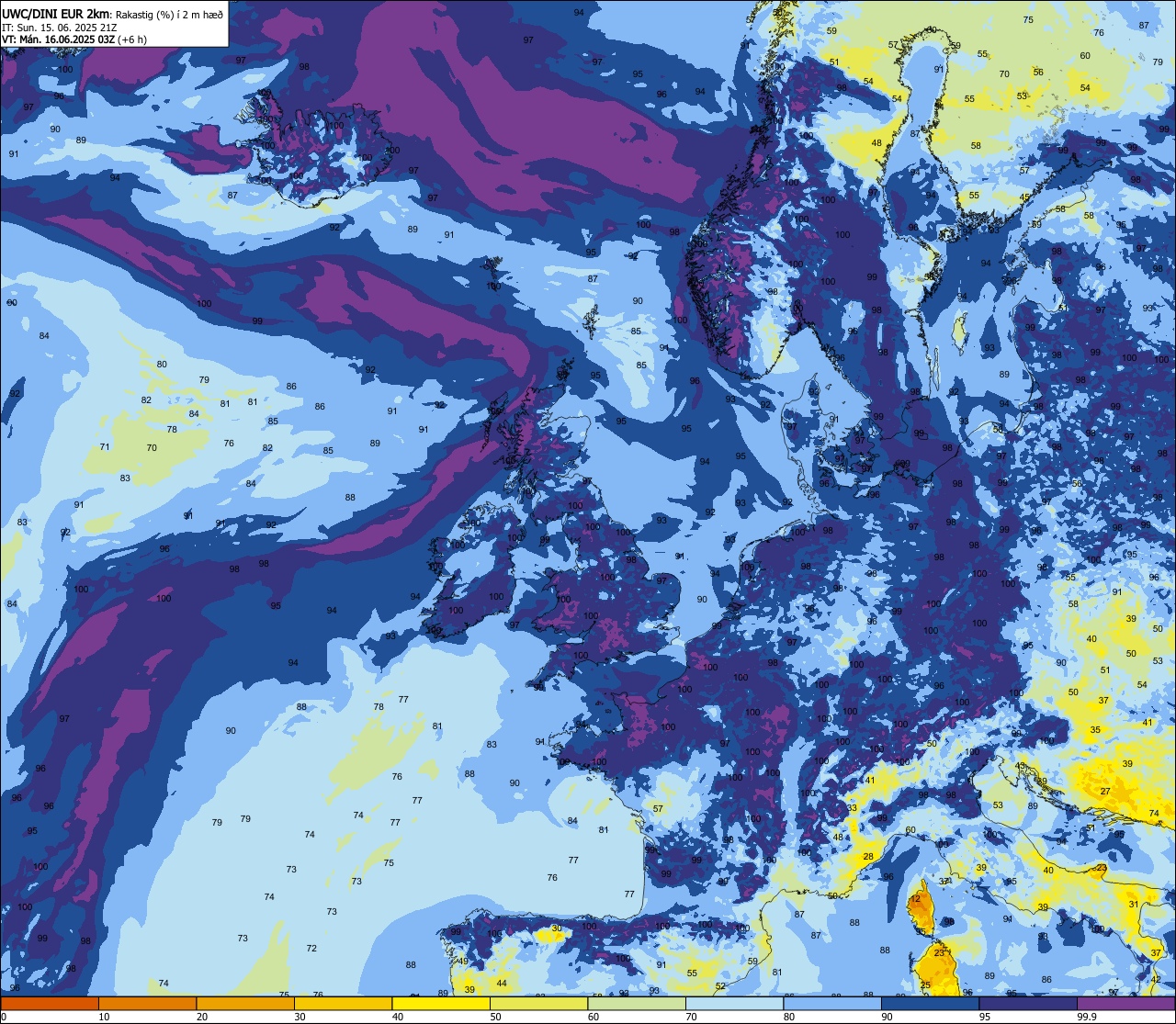Click the light blue 80–90 legend swatch

832,1003
